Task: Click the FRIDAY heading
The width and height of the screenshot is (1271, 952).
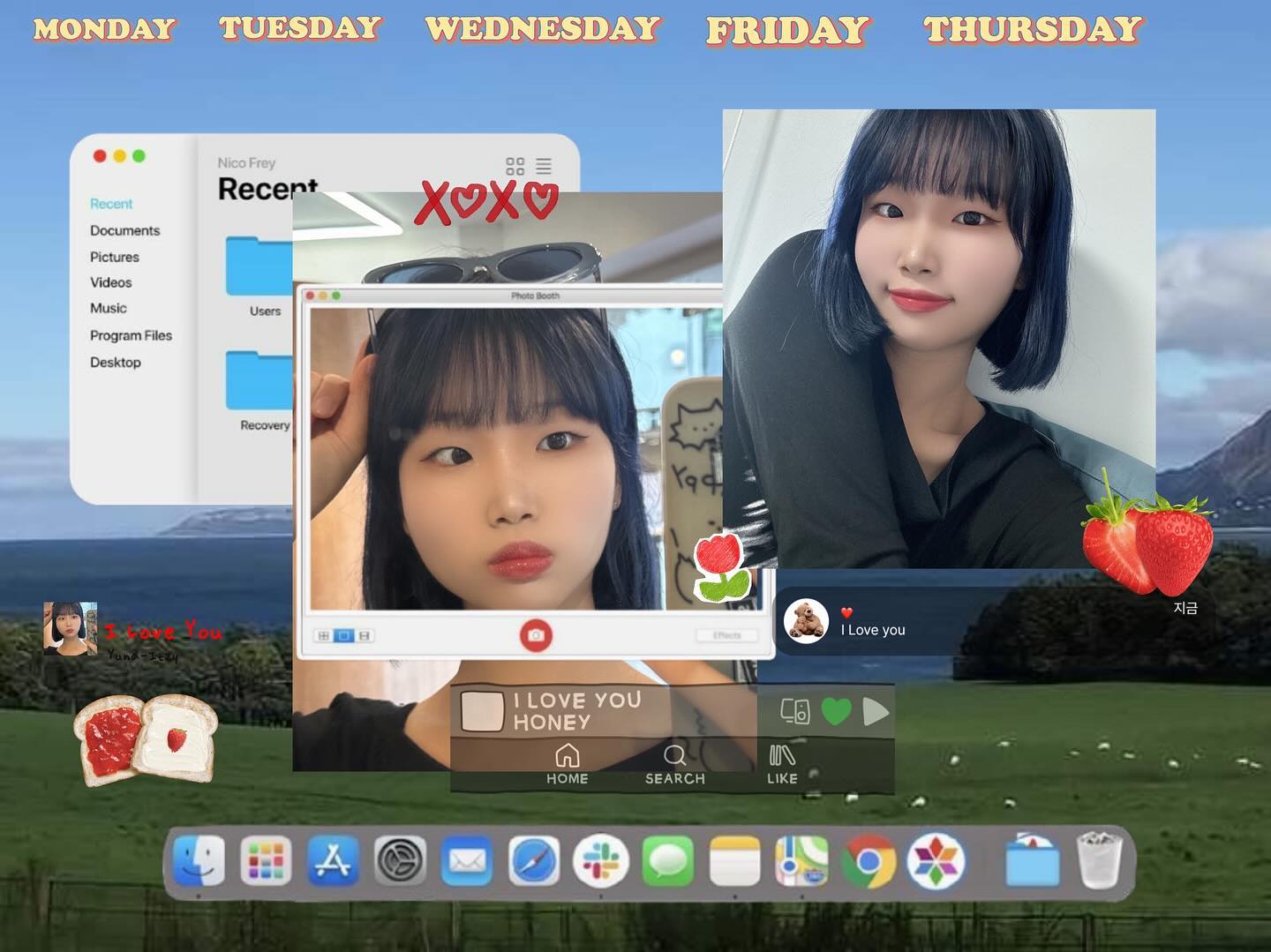Action: coord(787,31)
